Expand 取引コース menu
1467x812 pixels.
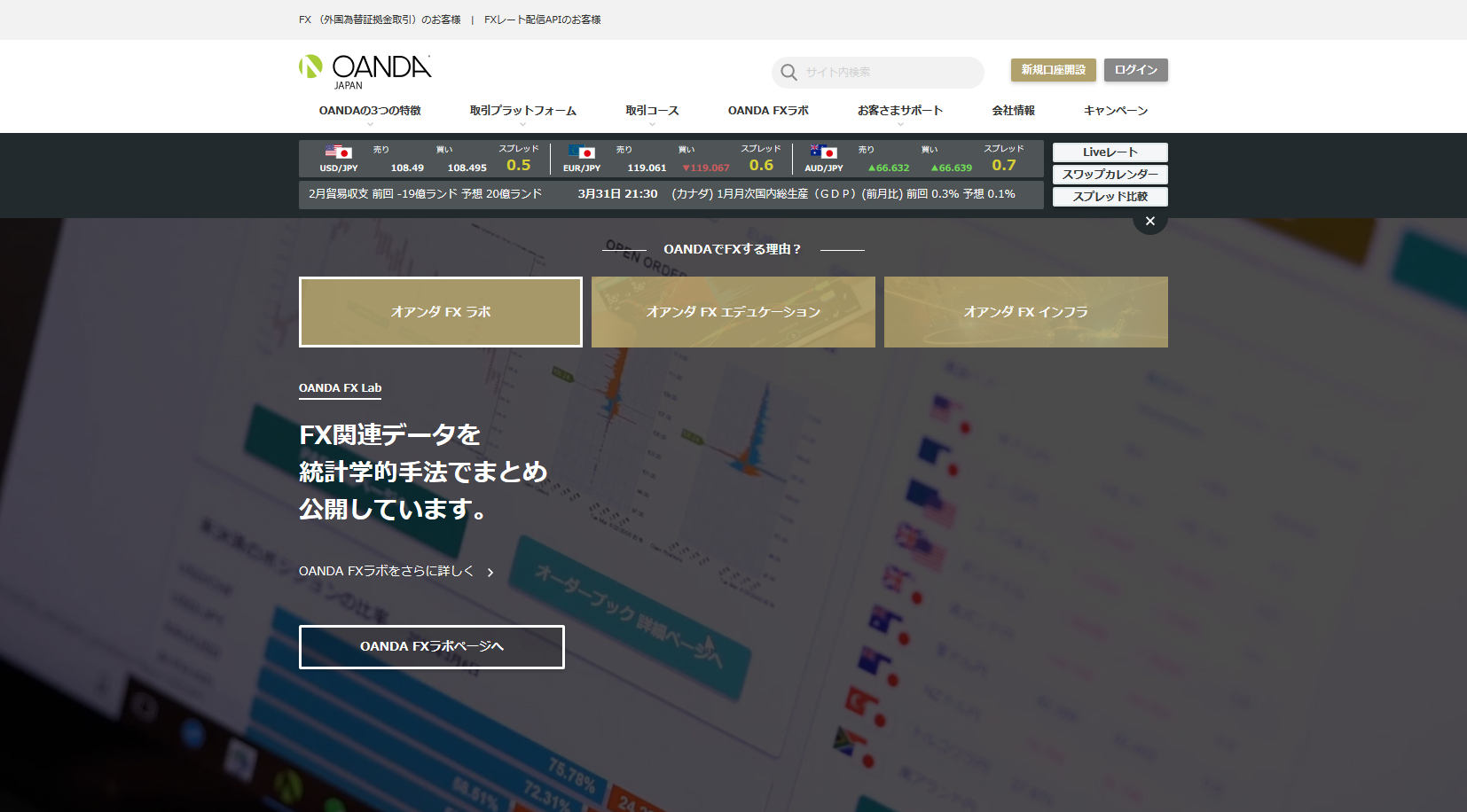[652, 111]
